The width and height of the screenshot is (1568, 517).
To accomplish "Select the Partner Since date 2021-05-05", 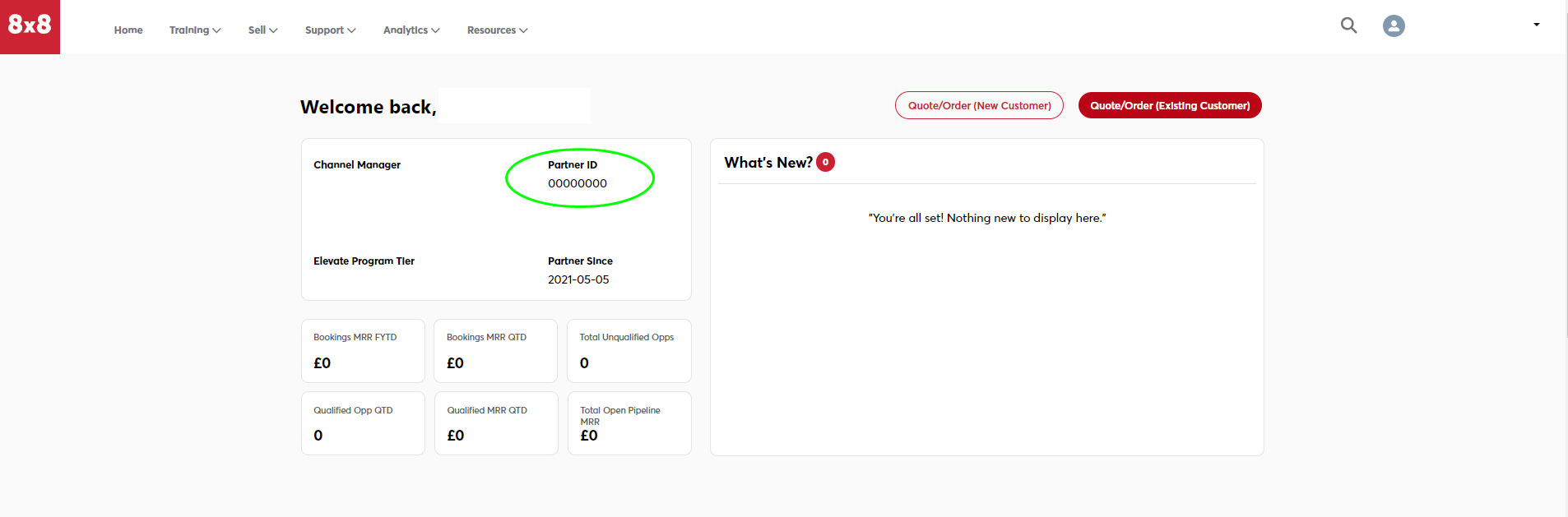I will tap(578, 279).
